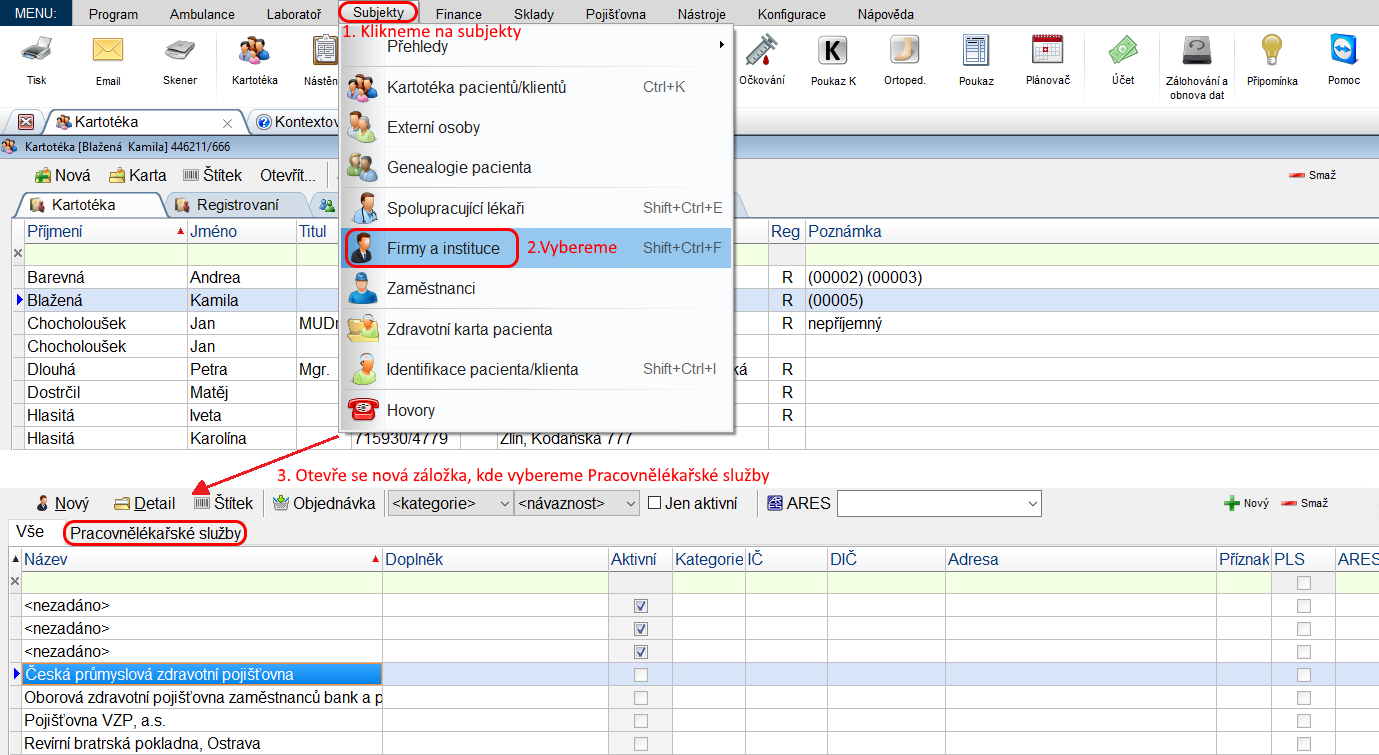Open the Email envelope icon
The height and width of the screenshot is (755, 1379).
pyautogui.click(x=107, y=51)
